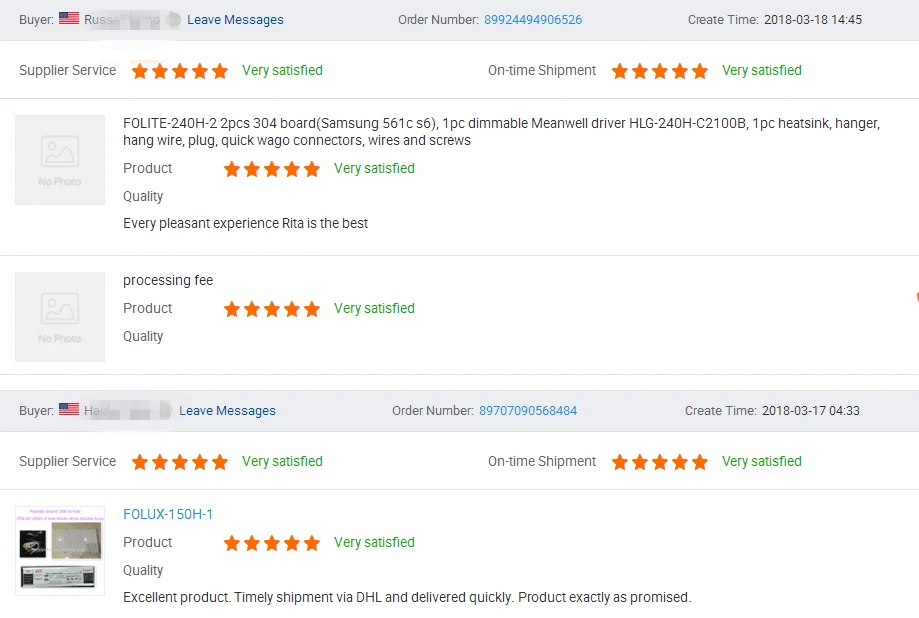Image resolution: width=919 pixels, height=618 pixels.
Task: Click the US flag beside buyer Russell
Action: pos(69,18)
